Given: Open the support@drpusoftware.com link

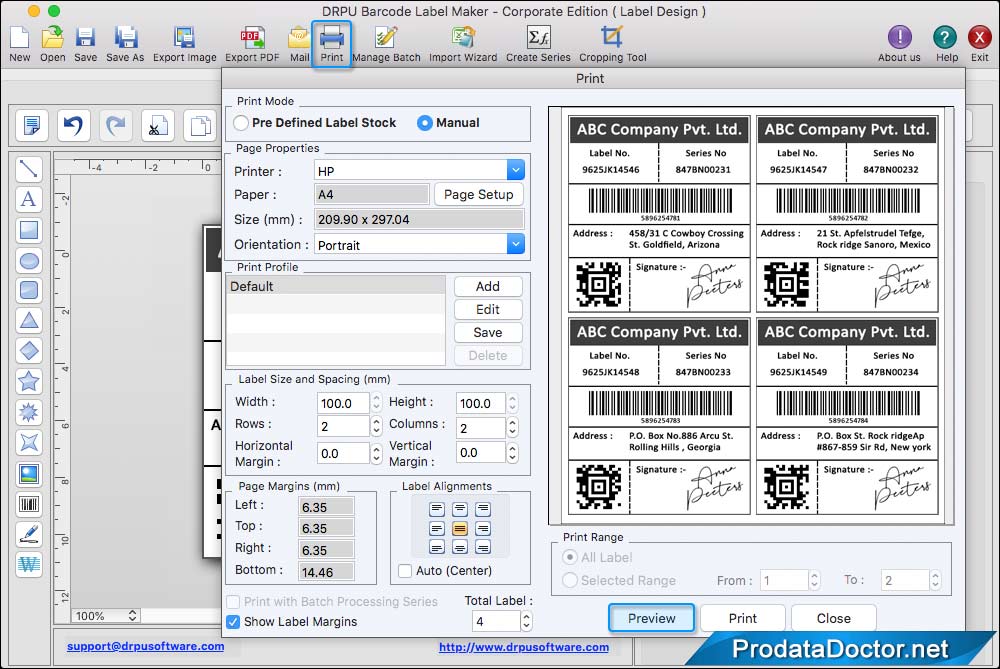Looking at the screenshot, I should click(x=145, y=646).
